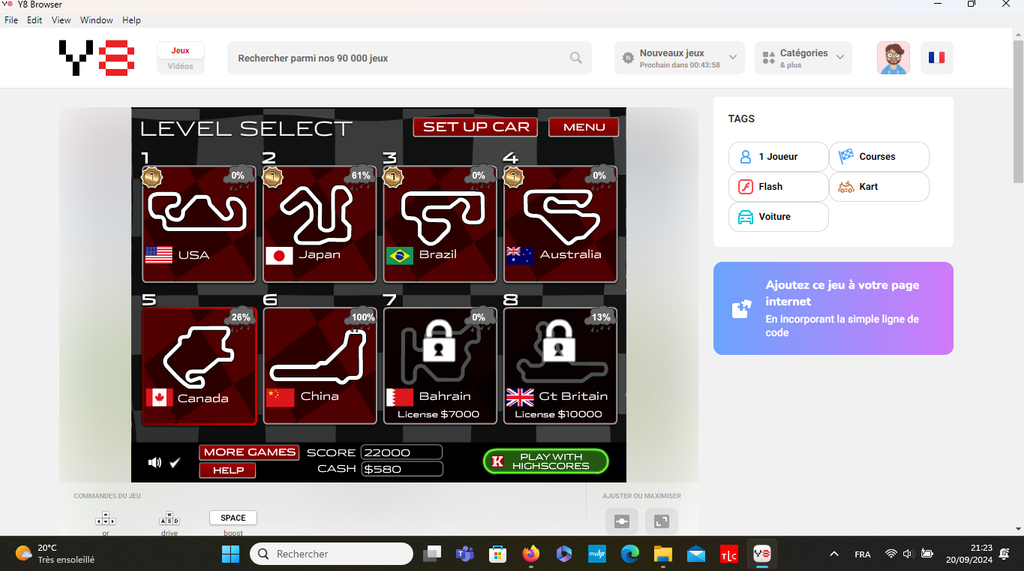Open notifications bell icon
Viewport: 1024px width, 571px height.
[x=1004, y=554]
